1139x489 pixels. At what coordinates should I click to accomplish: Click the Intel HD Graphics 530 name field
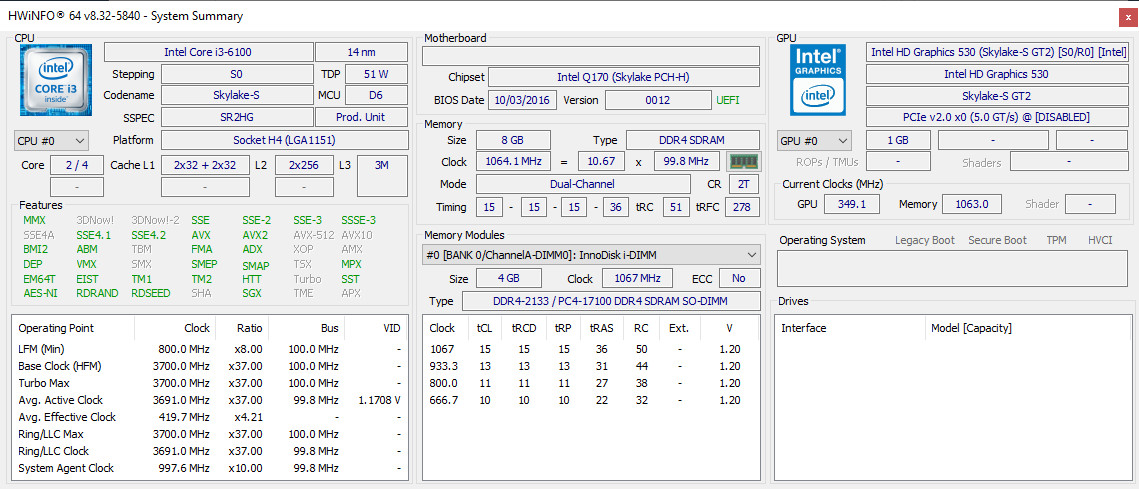click(996, 74)
